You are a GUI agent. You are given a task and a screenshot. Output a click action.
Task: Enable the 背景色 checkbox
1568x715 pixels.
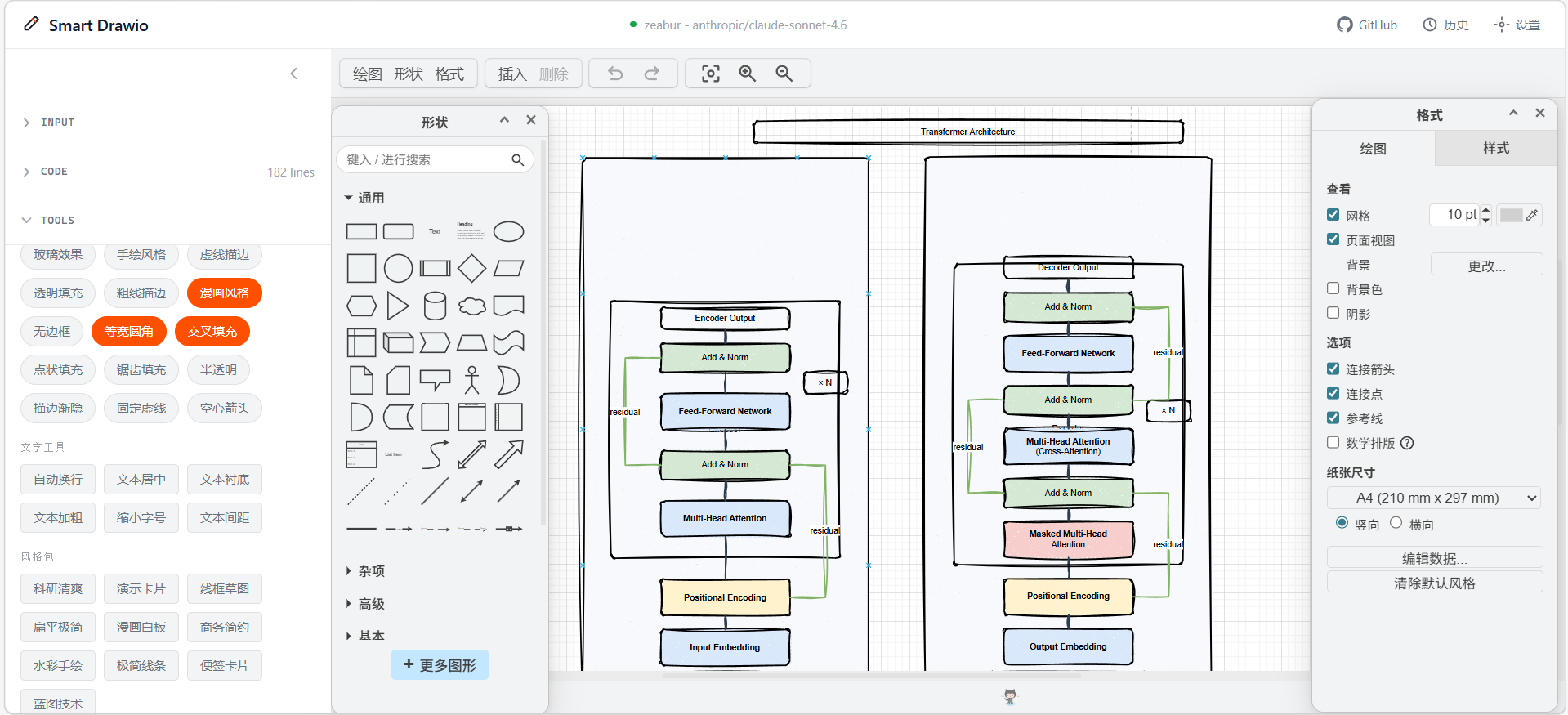1333,288
